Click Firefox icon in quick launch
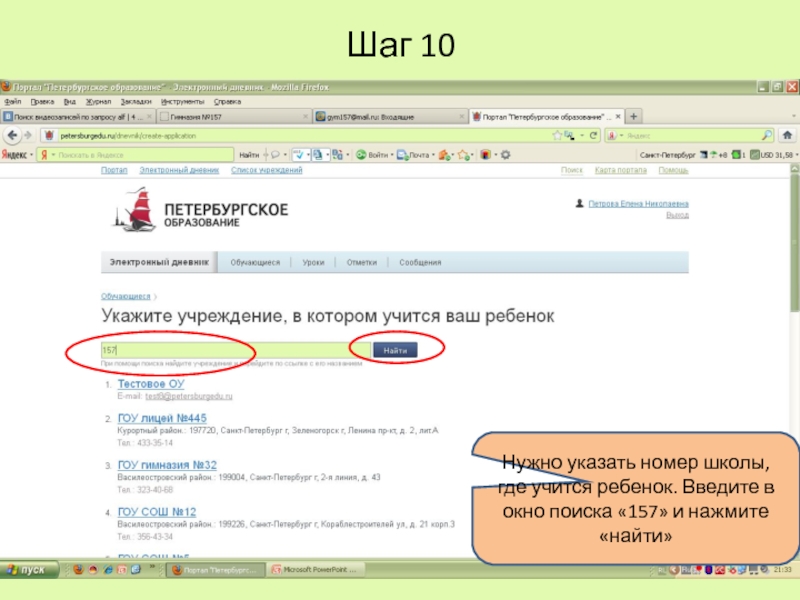 pos(78,569)
